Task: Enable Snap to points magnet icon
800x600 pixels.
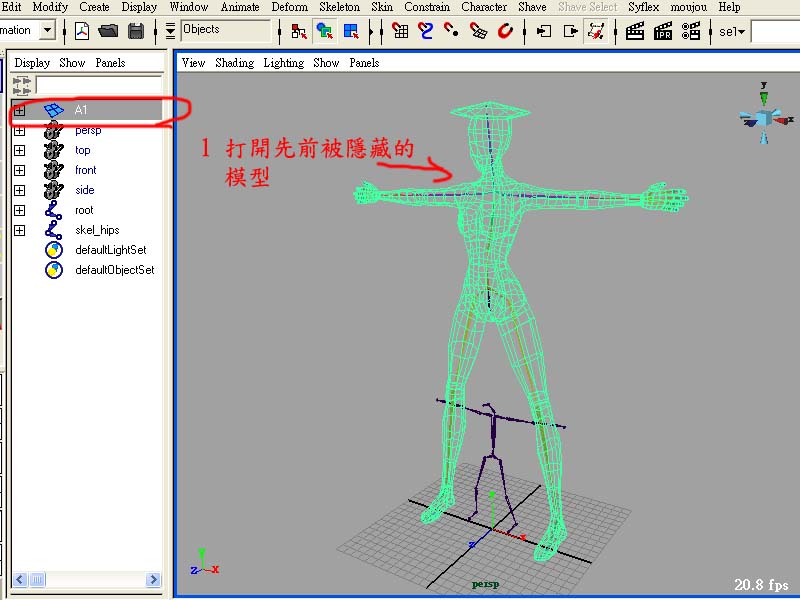Action: (x=451, y=31)
